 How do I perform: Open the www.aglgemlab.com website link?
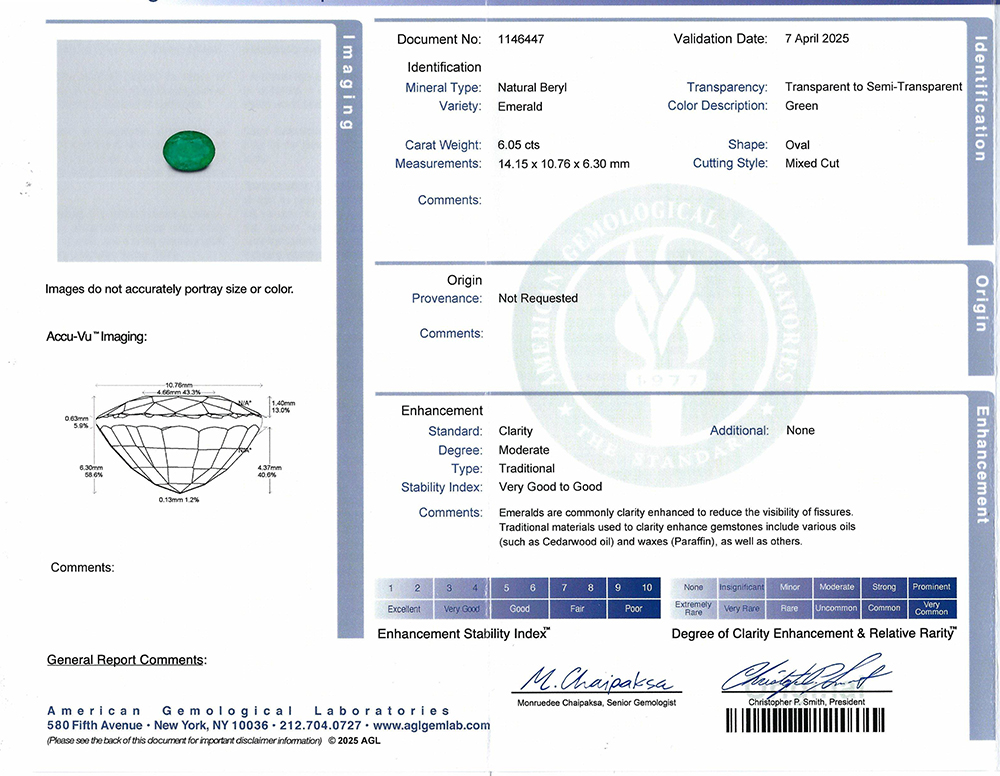click(x=431, y=726)
